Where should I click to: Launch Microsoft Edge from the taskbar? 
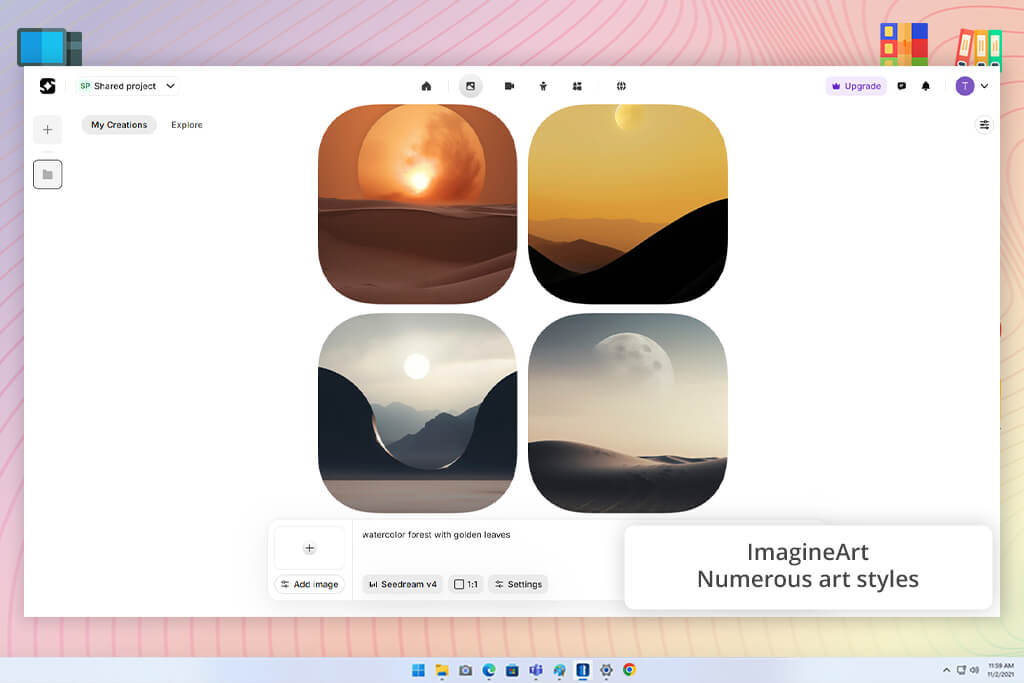pos(489,670)
